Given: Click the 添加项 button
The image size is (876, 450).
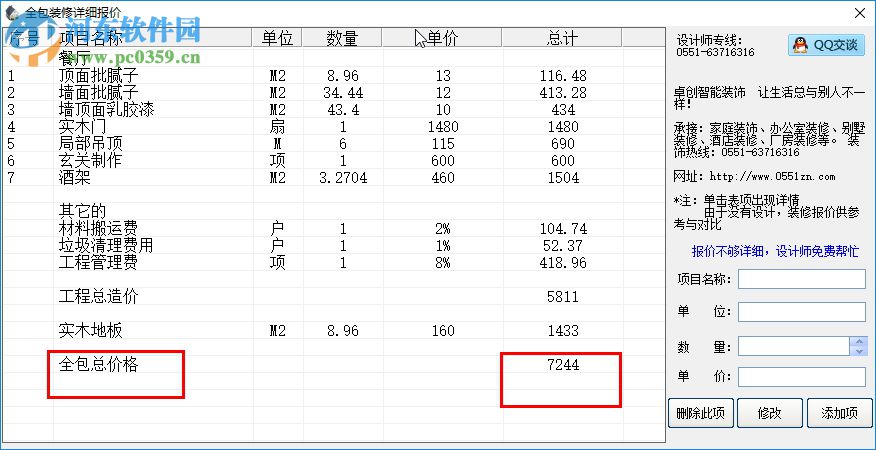Looking at the screenshot, I should pos(839,413).
